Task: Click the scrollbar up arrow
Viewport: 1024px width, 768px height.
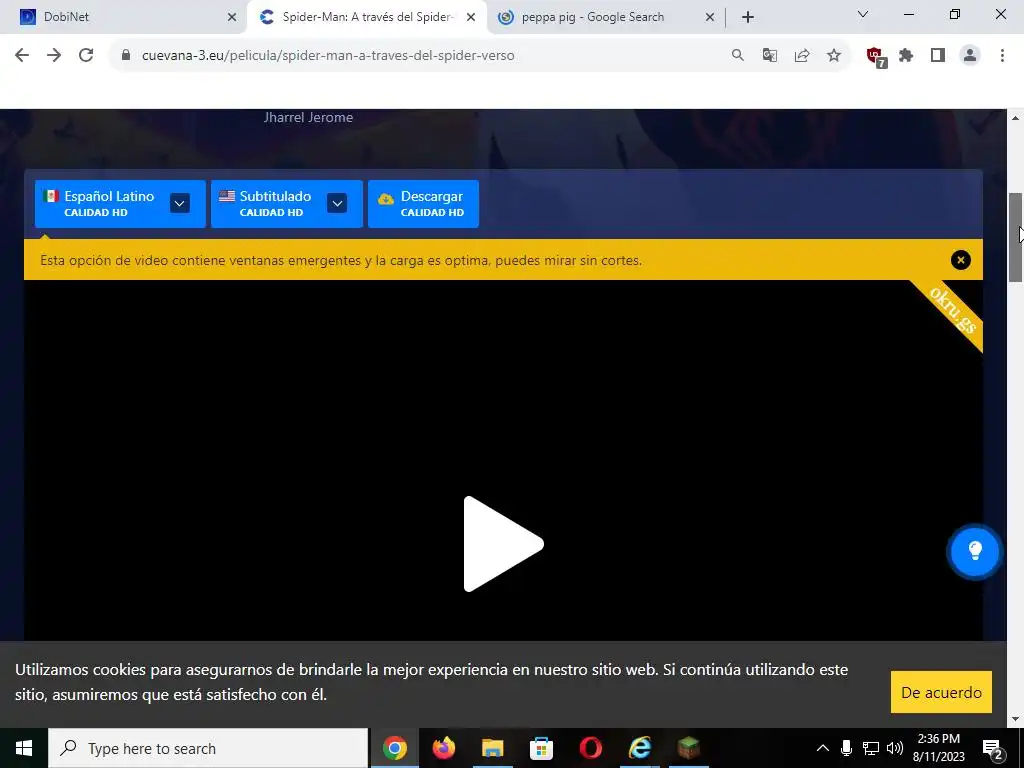Action: pyautogui.click(x=1015, y=118)
